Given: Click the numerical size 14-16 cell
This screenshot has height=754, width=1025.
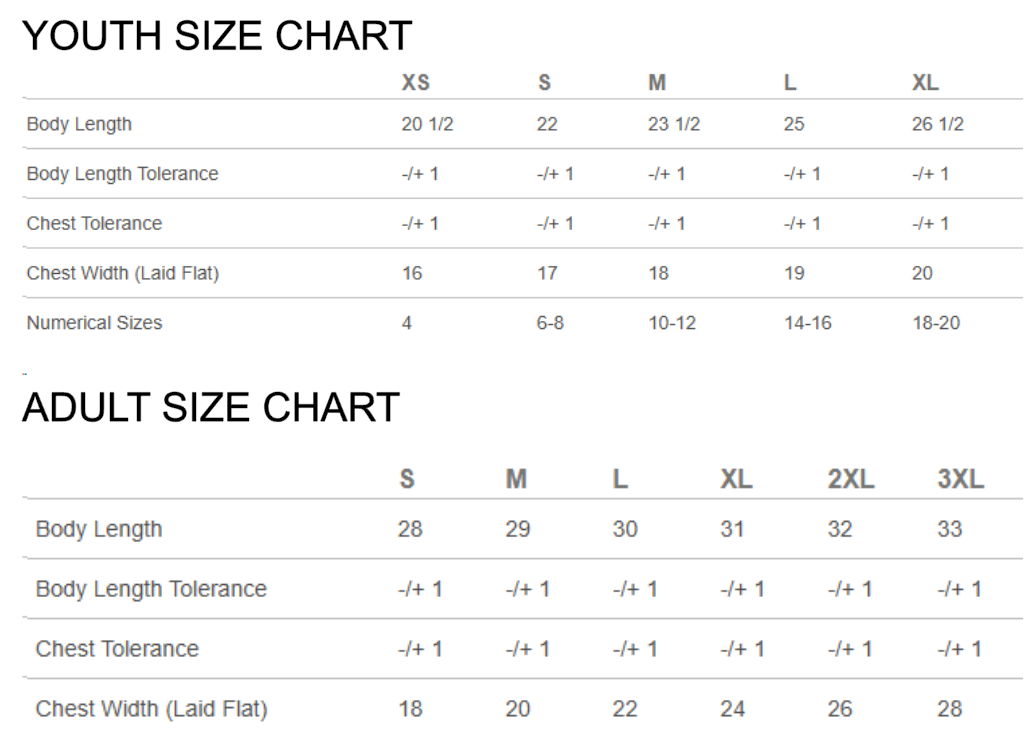Looking at the screenshot, I should click(x=808, y=323).
